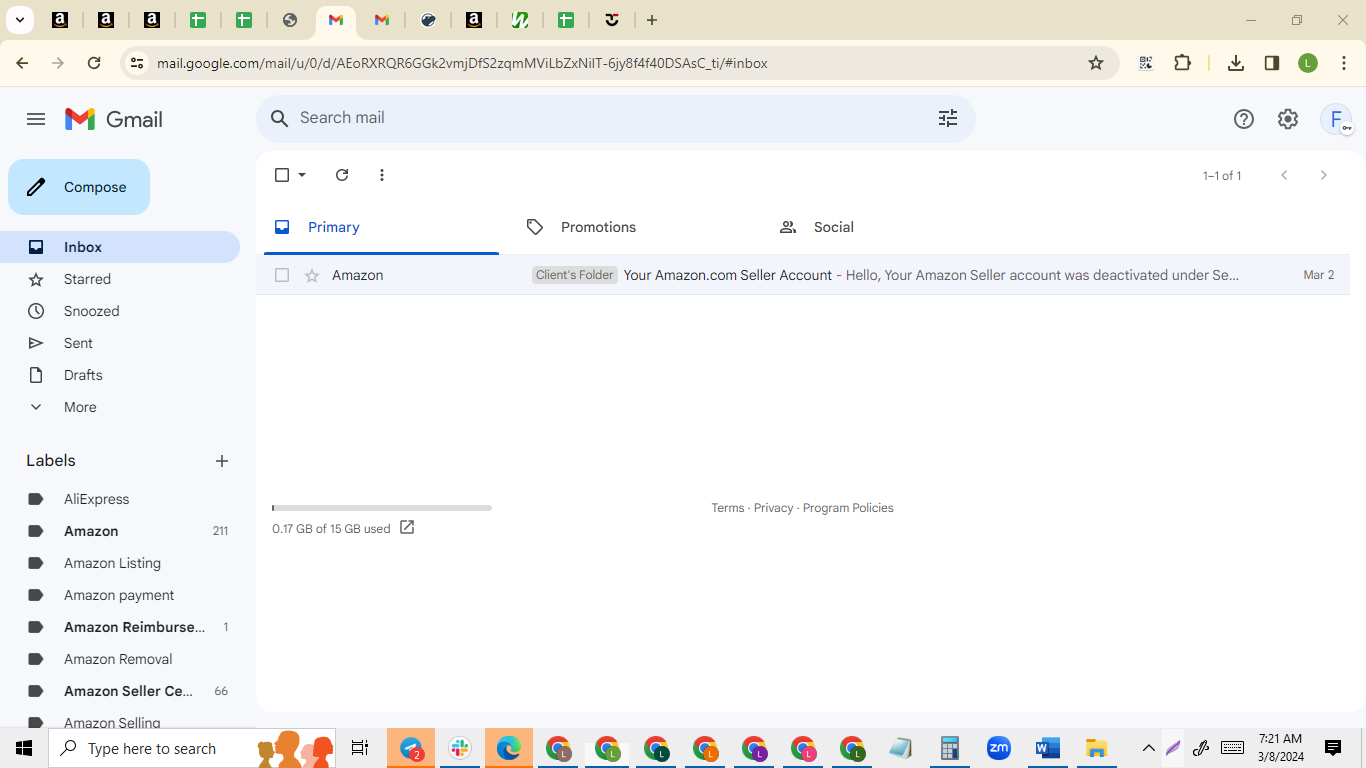Viewport: 1366px width, 768px height.
Task: Open the Privacy link
Action: 773,508
